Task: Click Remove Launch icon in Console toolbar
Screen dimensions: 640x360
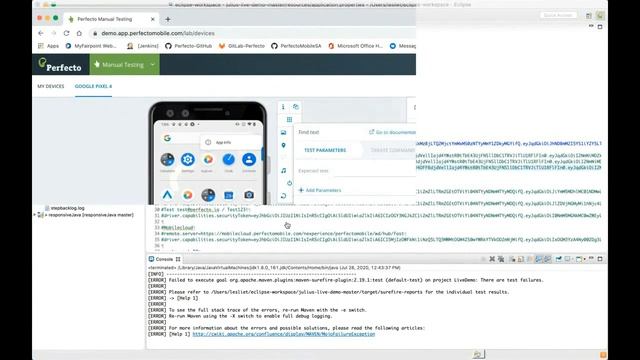Action: click(x=492, y=259)
